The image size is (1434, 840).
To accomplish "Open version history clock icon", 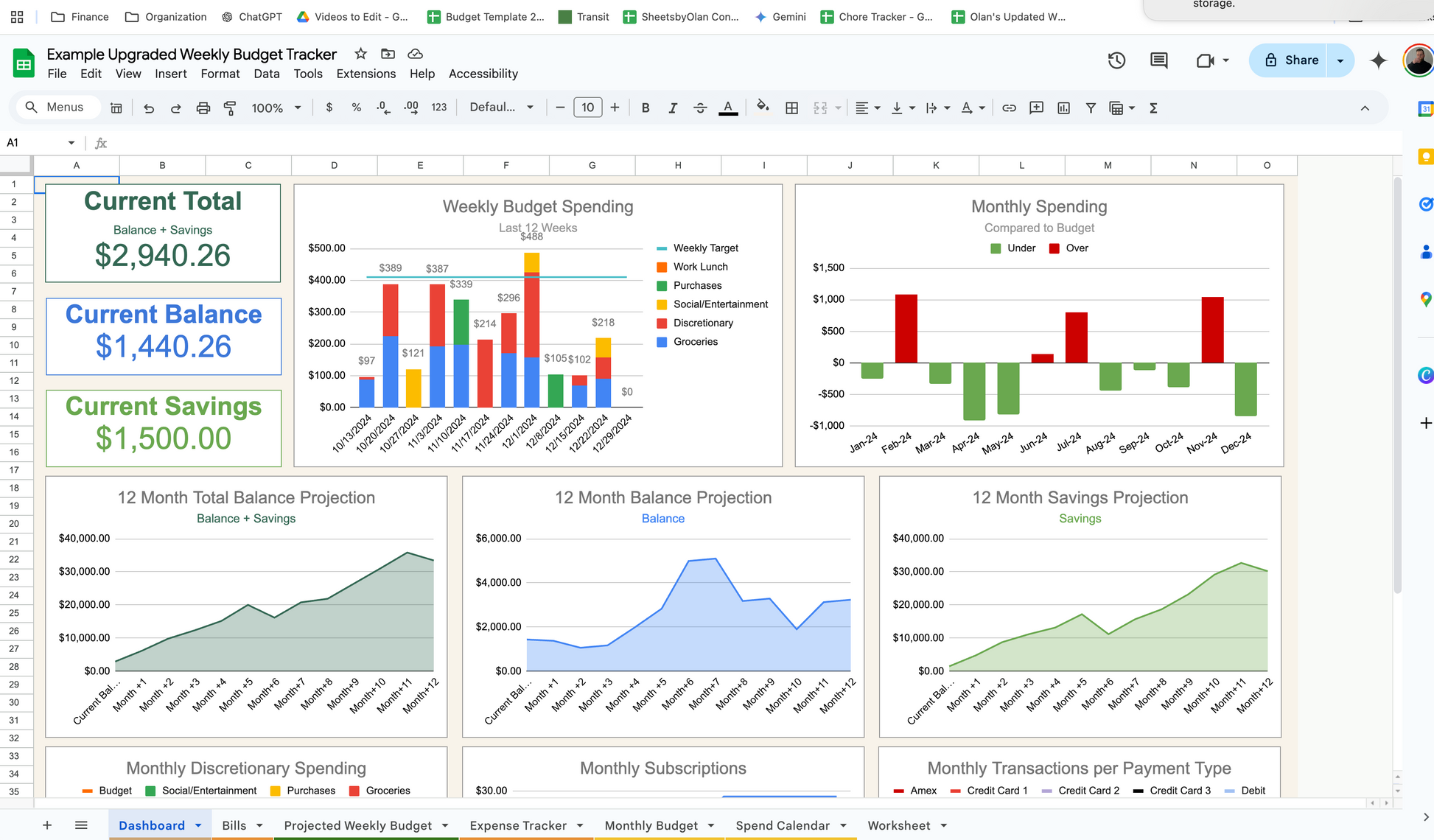I will click(1116, 60).
